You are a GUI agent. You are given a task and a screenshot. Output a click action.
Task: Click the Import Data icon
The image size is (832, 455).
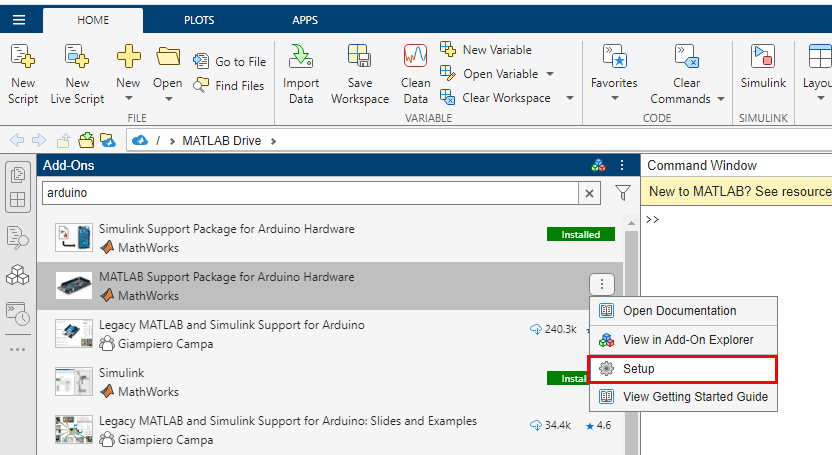click(301, 56)
